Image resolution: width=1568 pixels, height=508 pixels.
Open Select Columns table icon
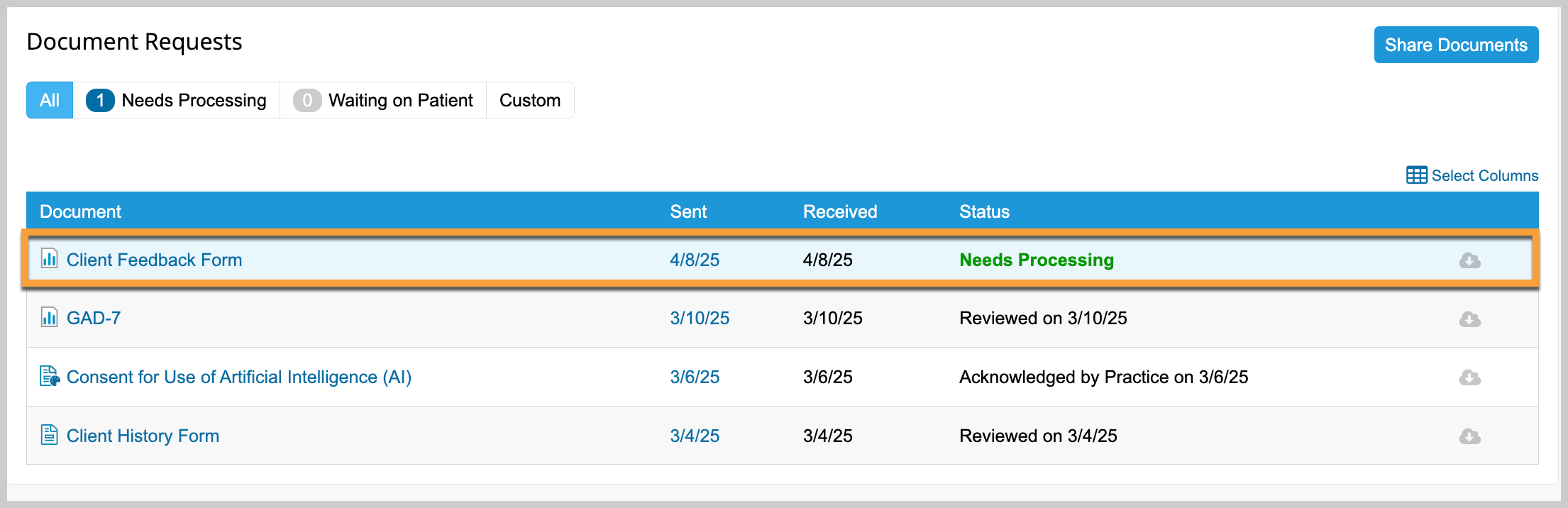pos(1416,175)
